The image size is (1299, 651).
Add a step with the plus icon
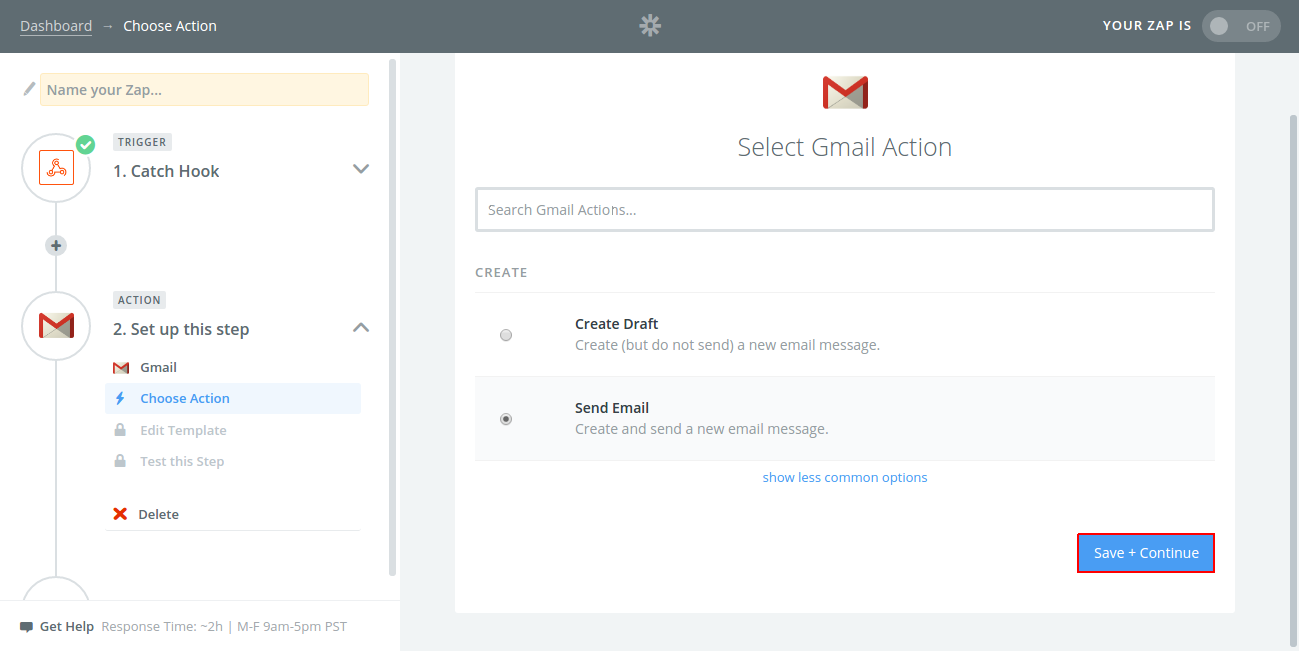[56, 245]
